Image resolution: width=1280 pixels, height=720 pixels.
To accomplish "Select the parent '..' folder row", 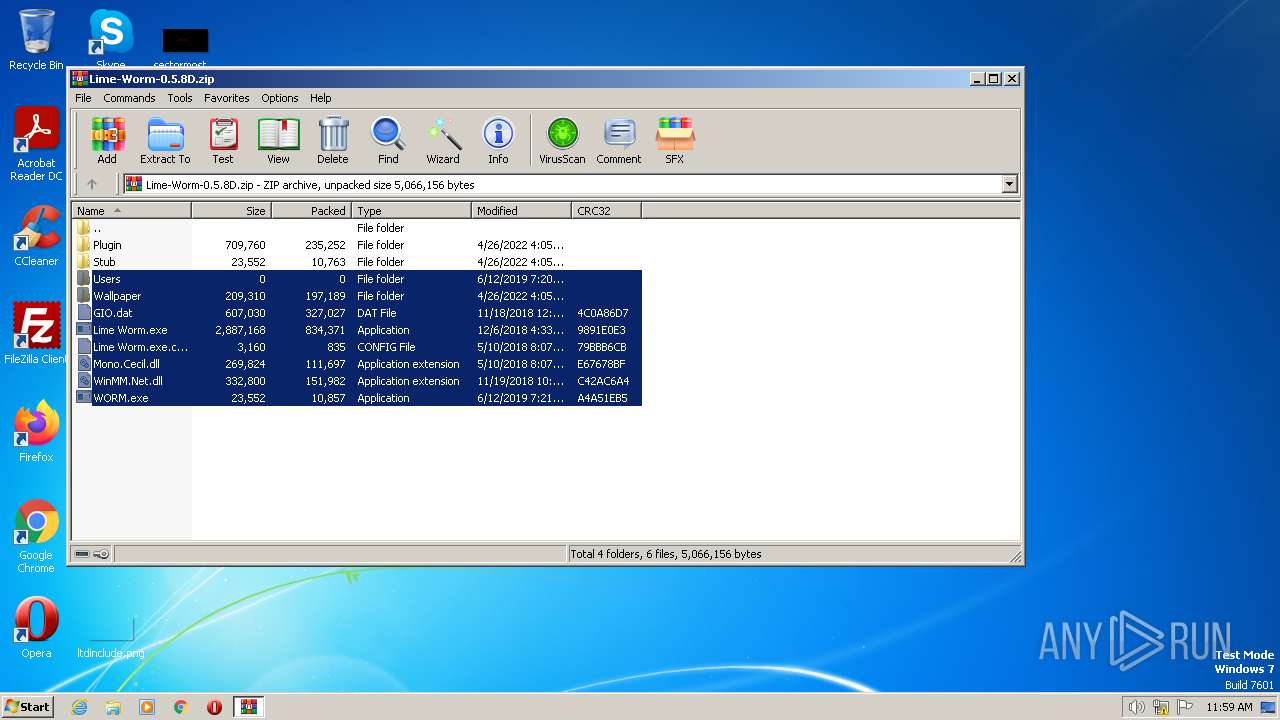I will tap(357, 228).
